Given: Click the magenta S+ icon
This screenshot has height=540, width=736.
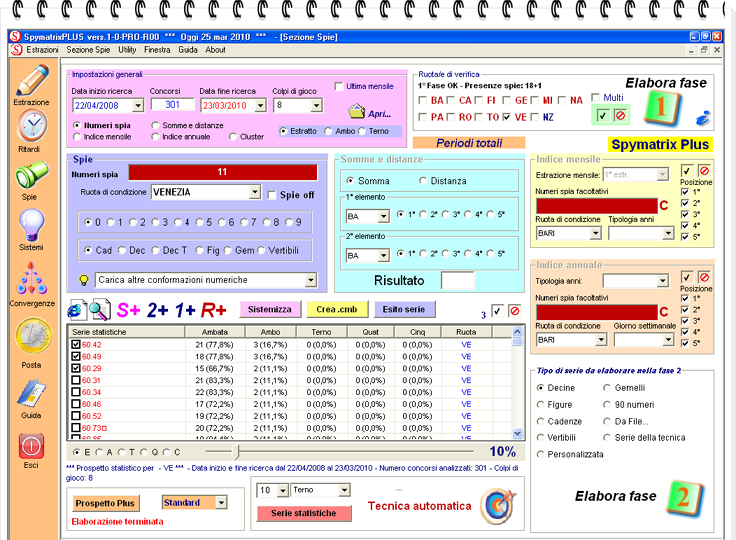Looking at the screenshot, I should 128,310.
